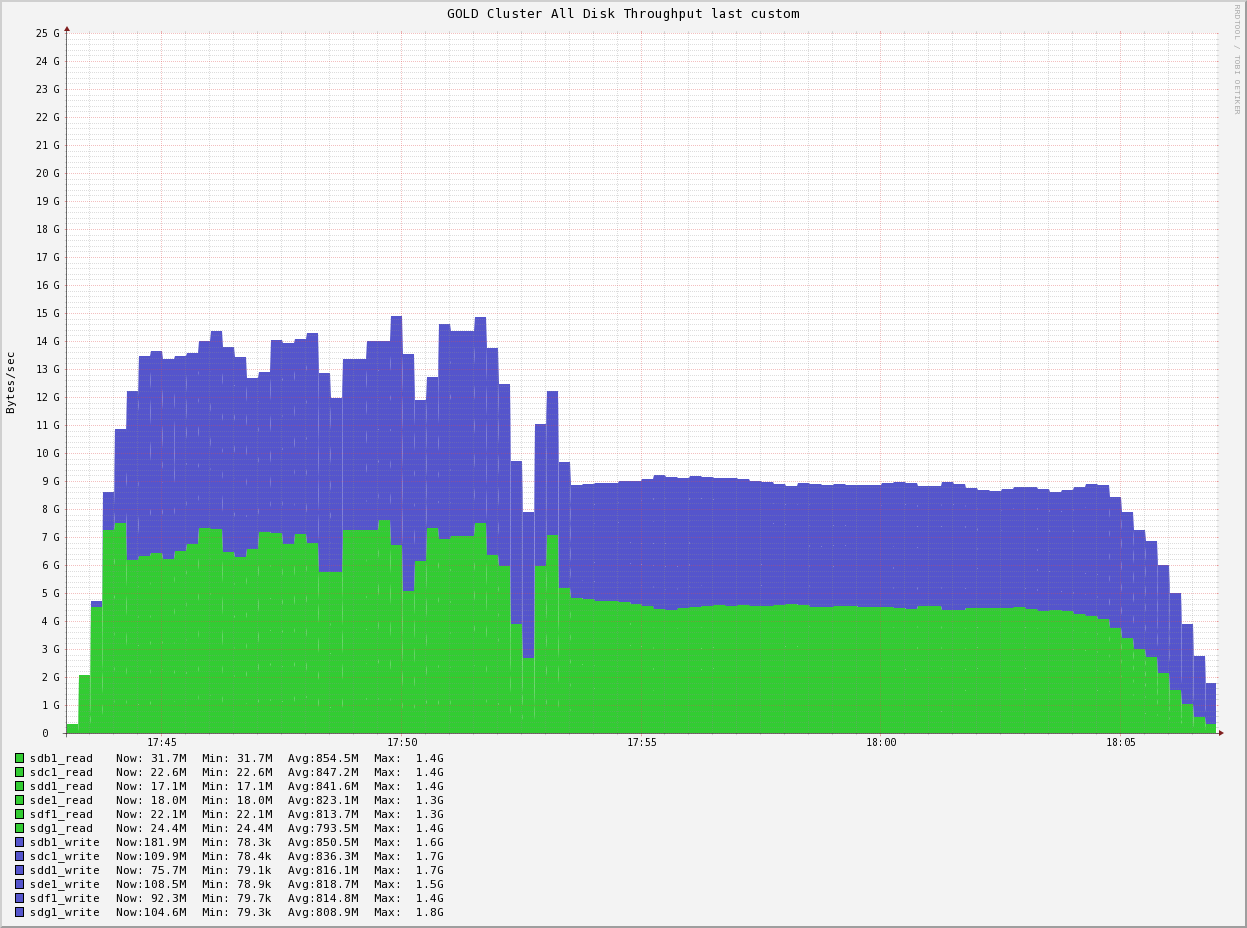Click the green sdc1_read legend swatch
This screenshot has height=928, width=1247.
coord(19,772)
